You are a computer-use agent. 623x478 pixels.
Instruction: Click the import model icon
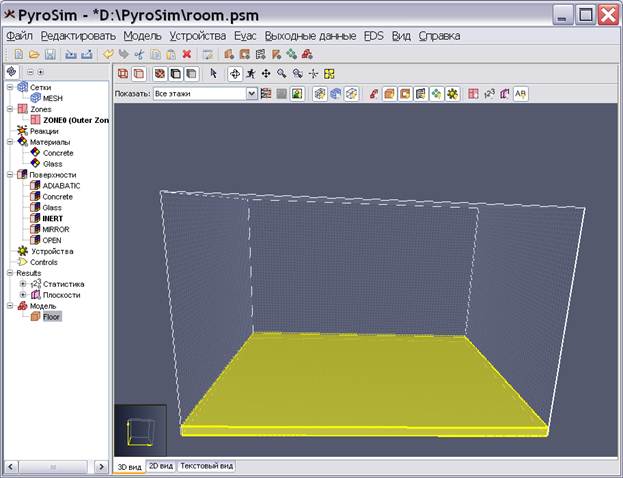click(71, 54)
